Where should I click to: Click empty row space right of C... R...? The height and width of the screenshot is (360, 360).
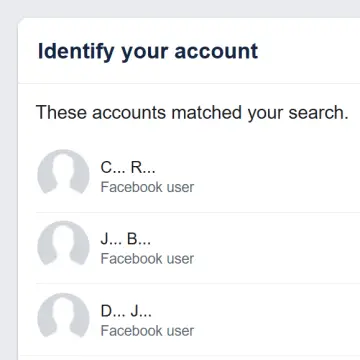277,177
